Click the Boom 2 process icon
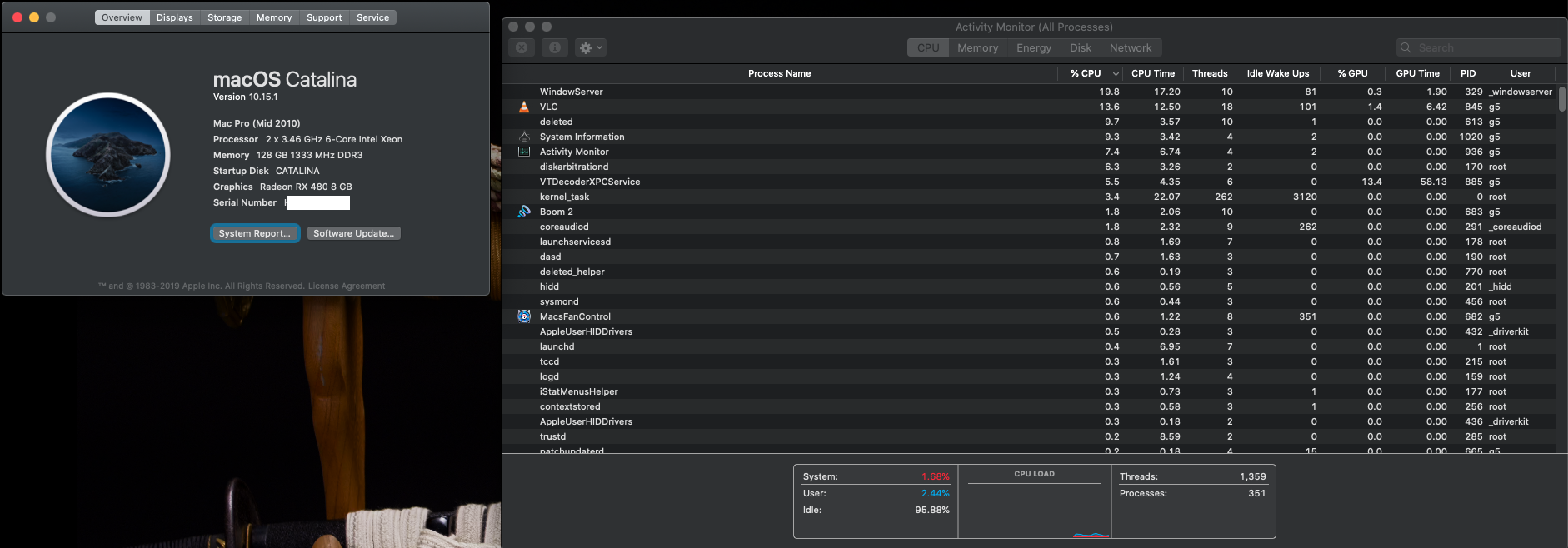This screenshot has width=1568, height=548. [524, 212]
